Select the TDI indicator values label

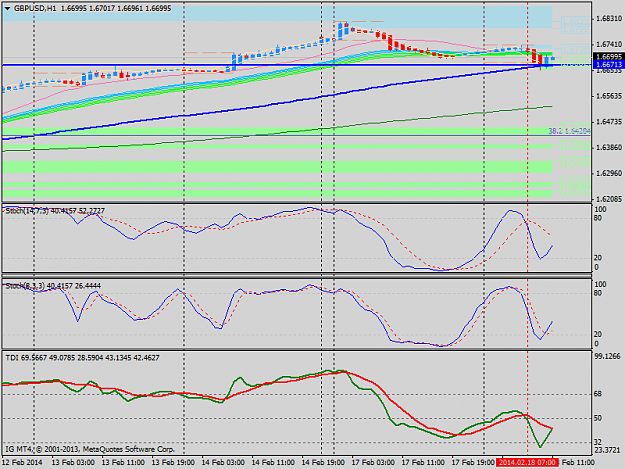(83, 358)
